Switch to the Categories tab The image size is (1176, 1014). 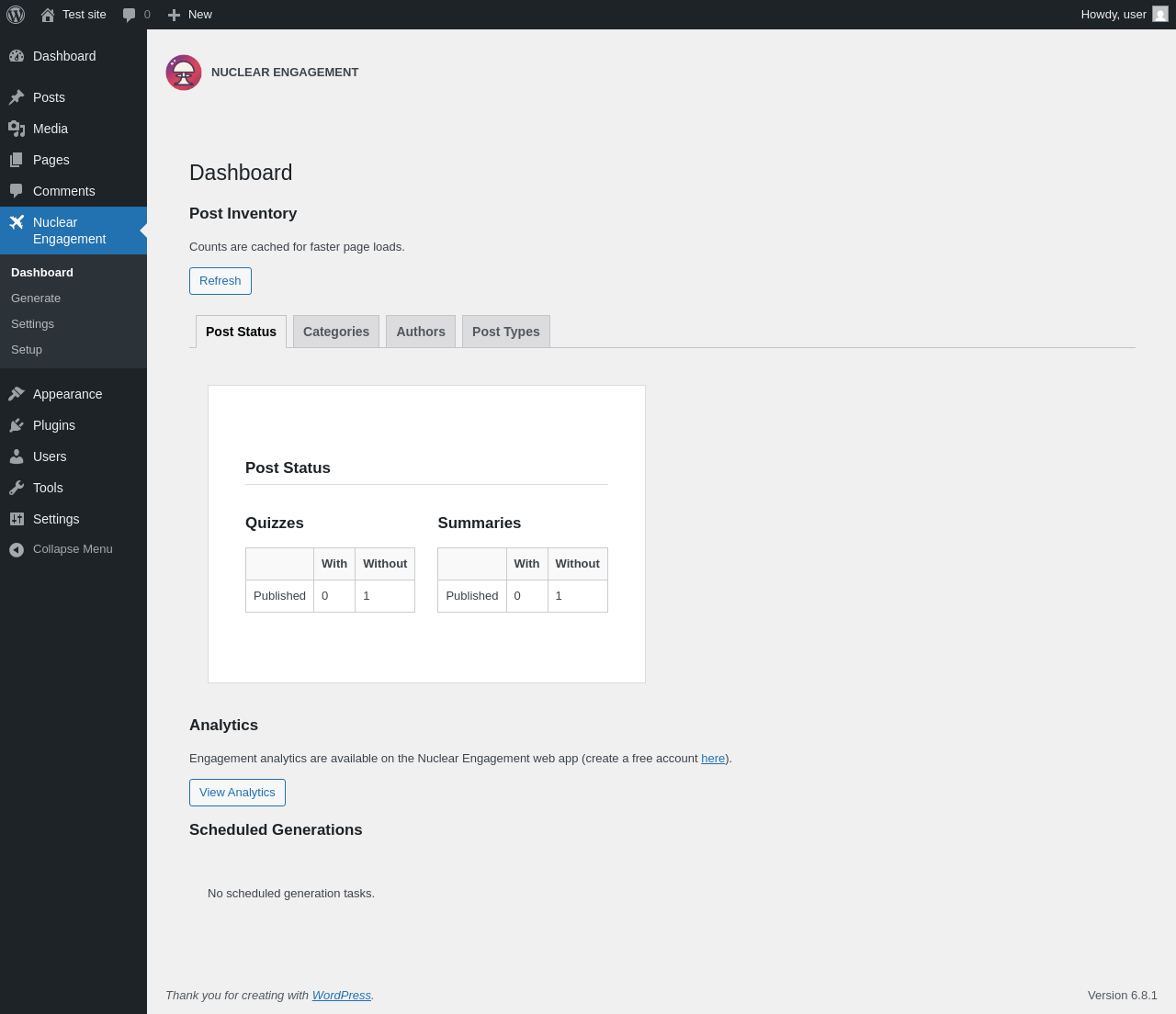(x=336, y=332)
